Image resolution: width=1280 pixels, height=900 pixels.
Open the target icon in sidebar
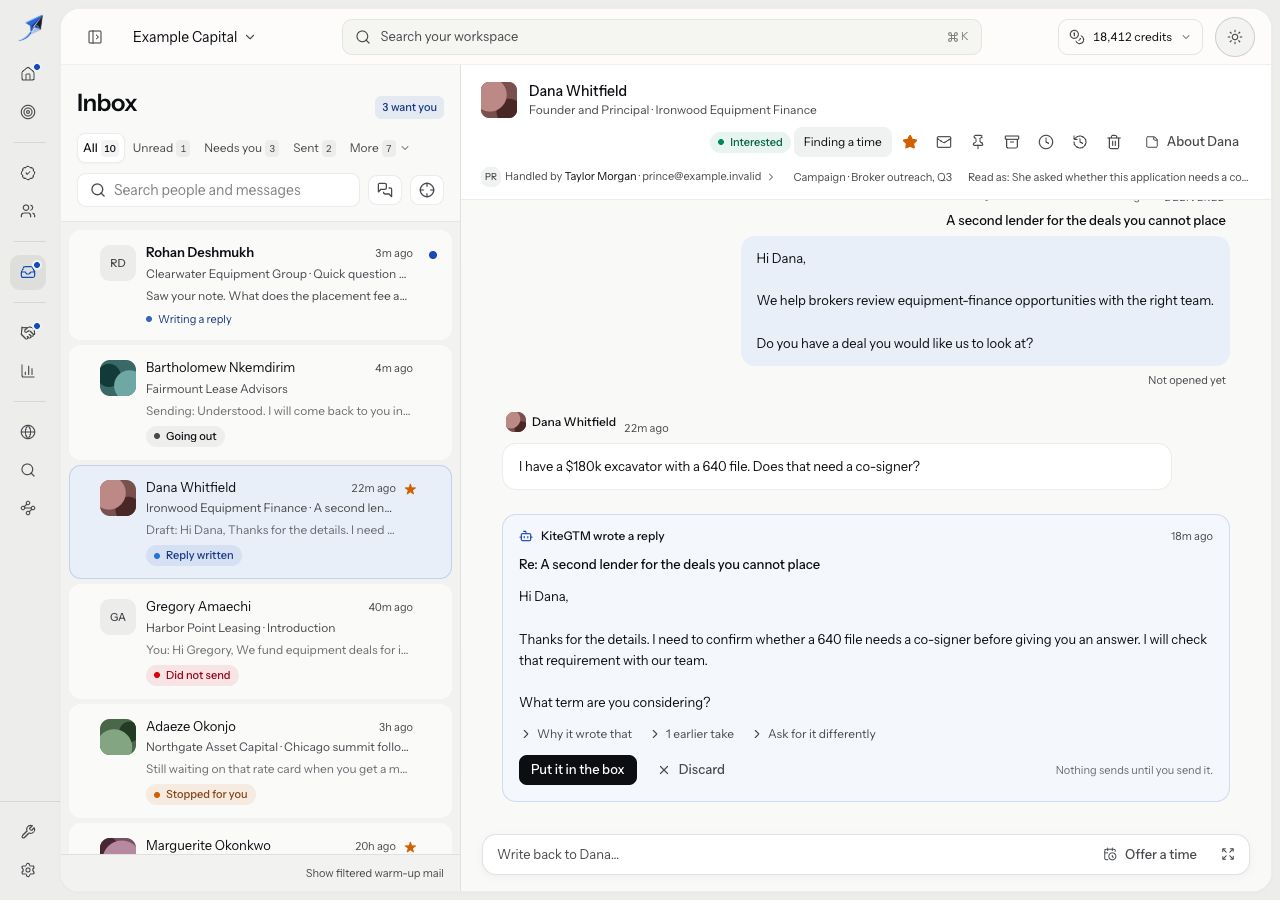[x=28, y=112]
